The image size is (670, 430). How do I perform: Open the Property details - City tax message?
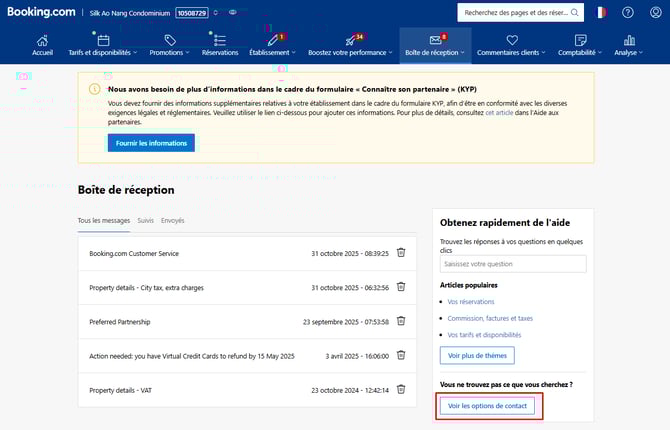click(x=146, y=287)
